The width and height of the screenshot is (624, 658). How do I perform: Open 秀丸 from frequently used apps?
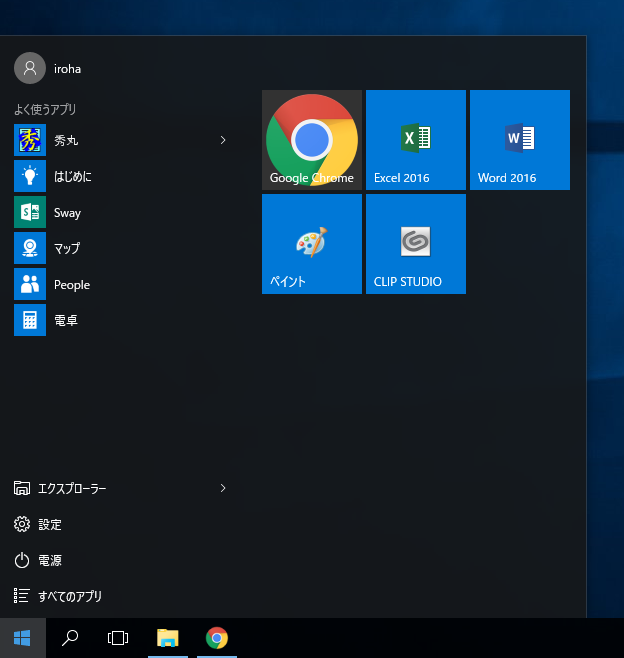[67, 141]
